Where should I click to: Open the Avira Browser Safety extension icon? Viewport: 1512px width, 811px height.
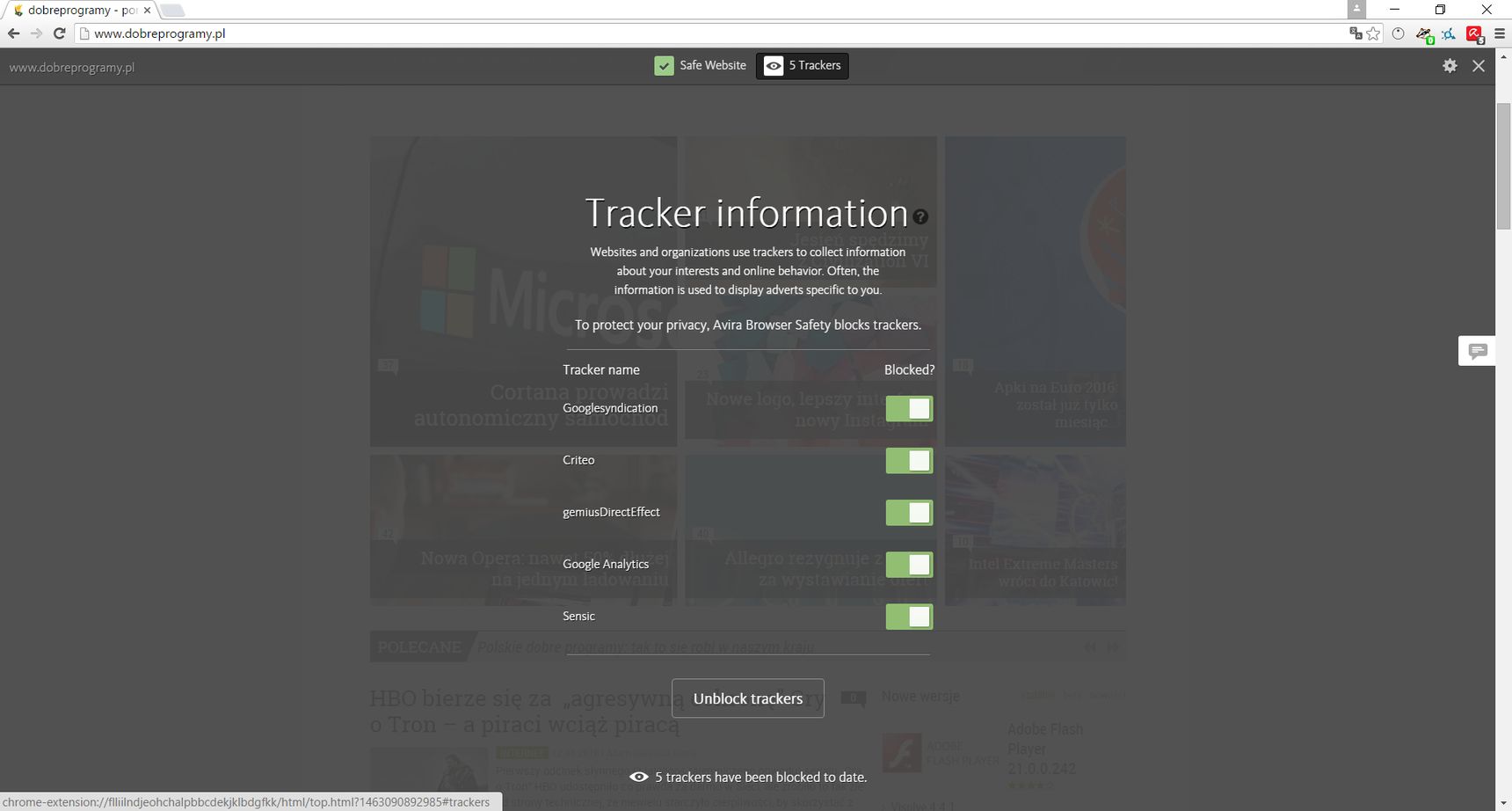pyautogui.click(x=1474, y=34)
